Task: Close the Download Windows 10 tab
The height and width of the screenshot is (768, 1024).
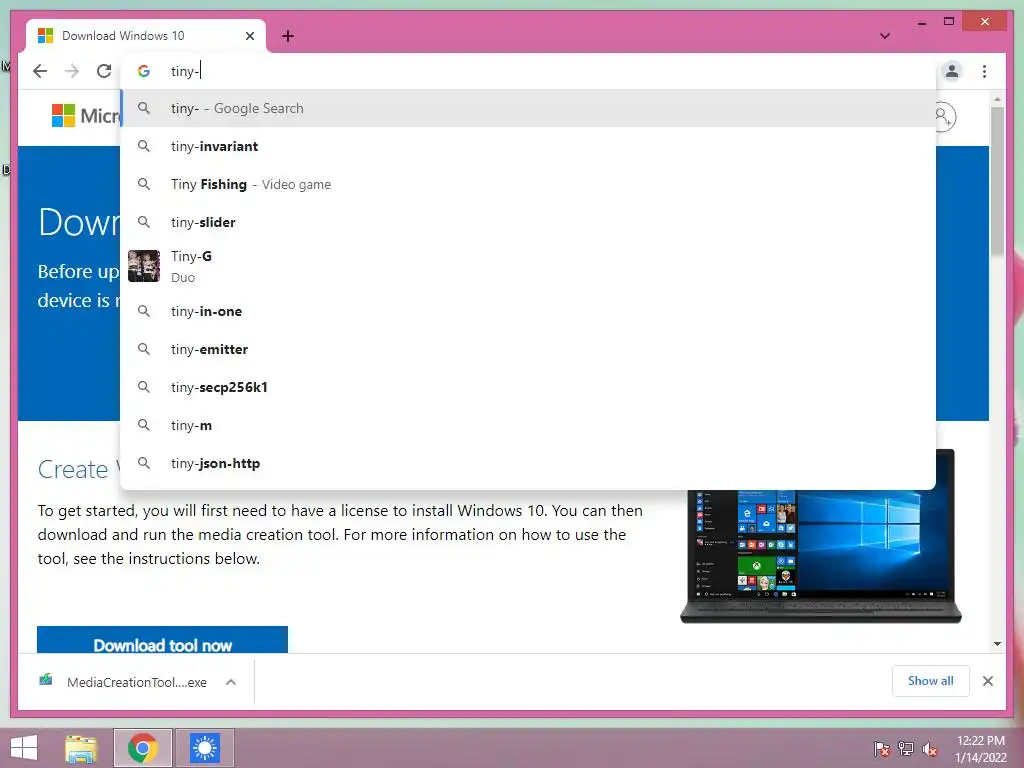Action: 249,36
